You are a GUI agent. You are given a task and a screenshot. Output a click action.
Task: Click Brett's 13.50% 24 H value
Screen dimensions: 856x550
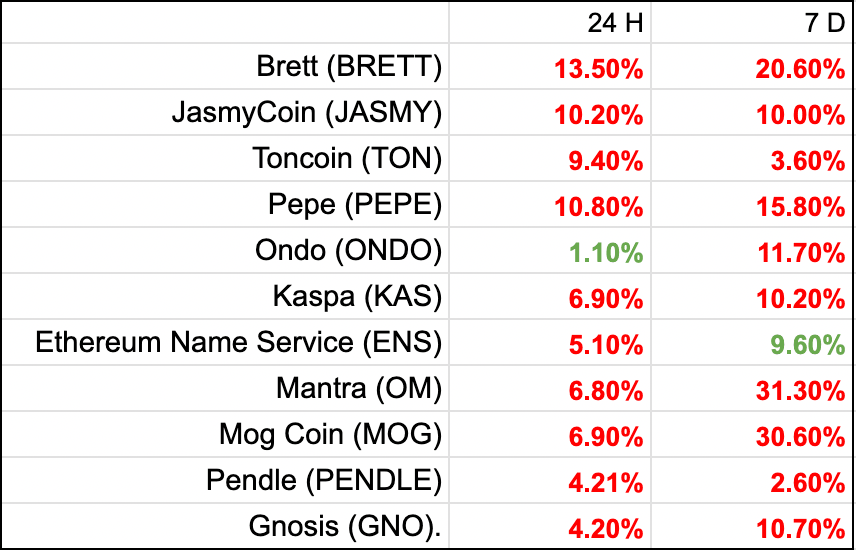pyautogui.click(x=598, y=69)
